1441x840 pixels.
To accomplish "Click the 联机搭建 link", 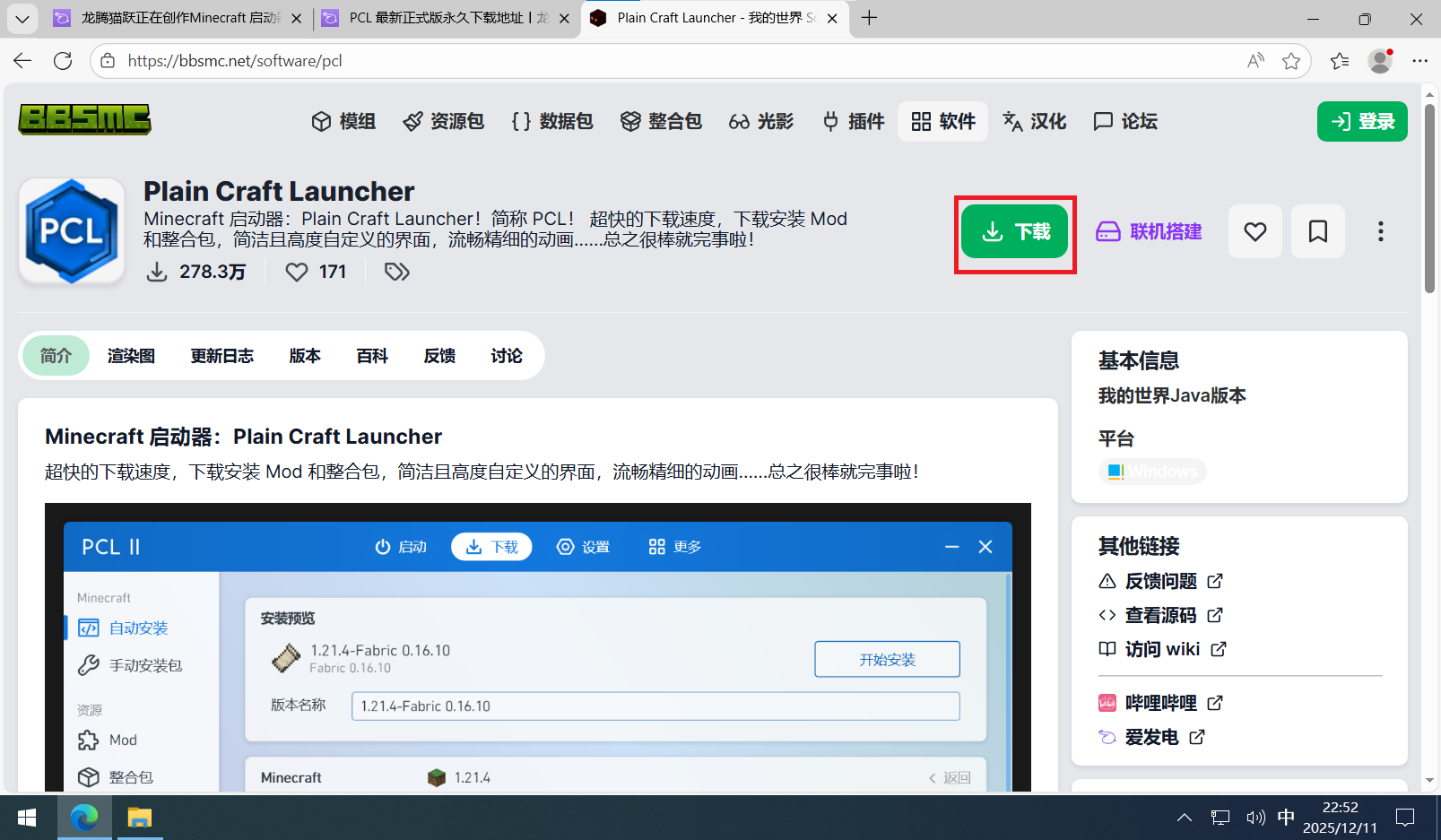I will 1149,232.
